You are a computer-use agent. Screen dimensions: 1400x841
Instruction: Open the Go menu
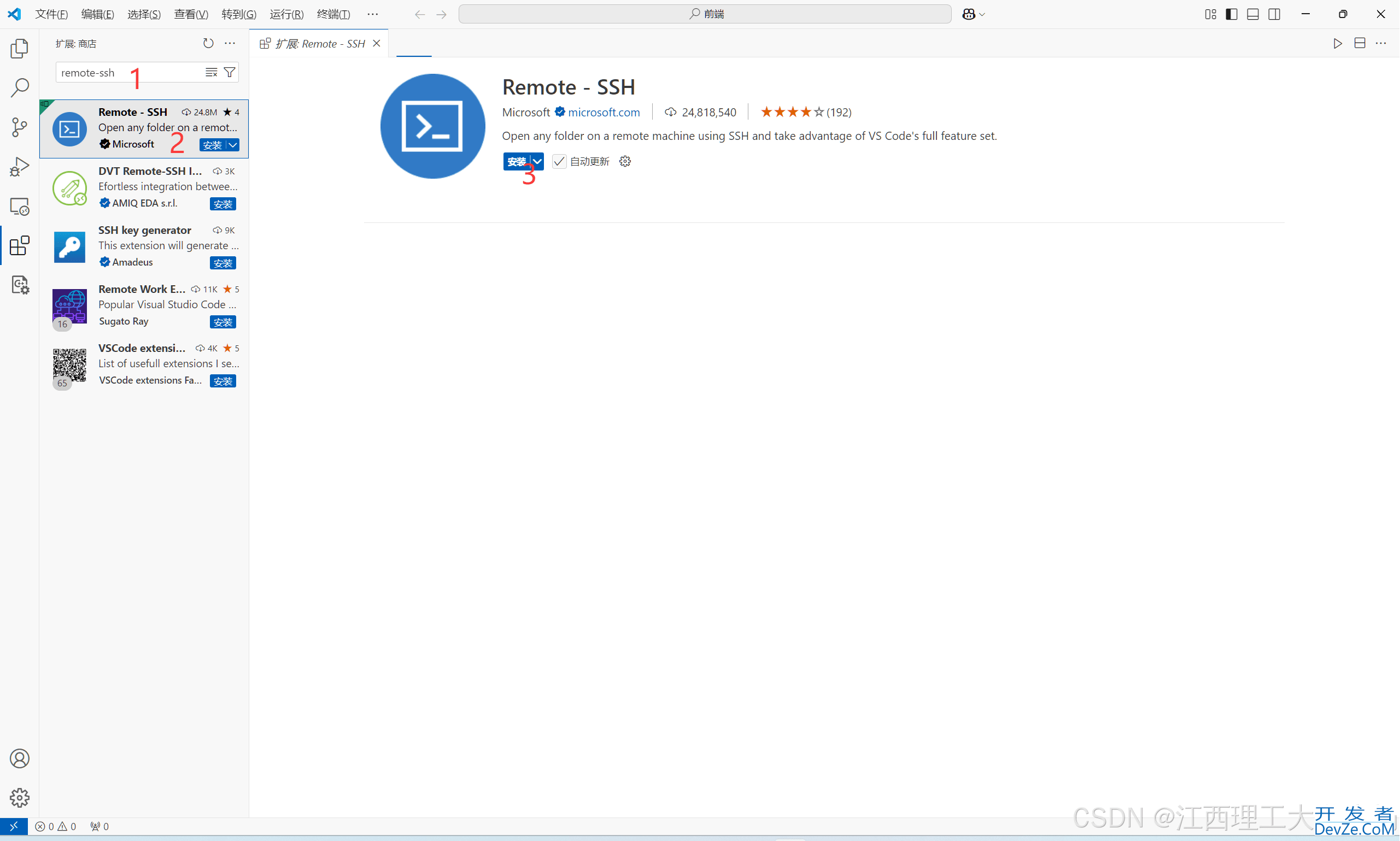(239, 14)
